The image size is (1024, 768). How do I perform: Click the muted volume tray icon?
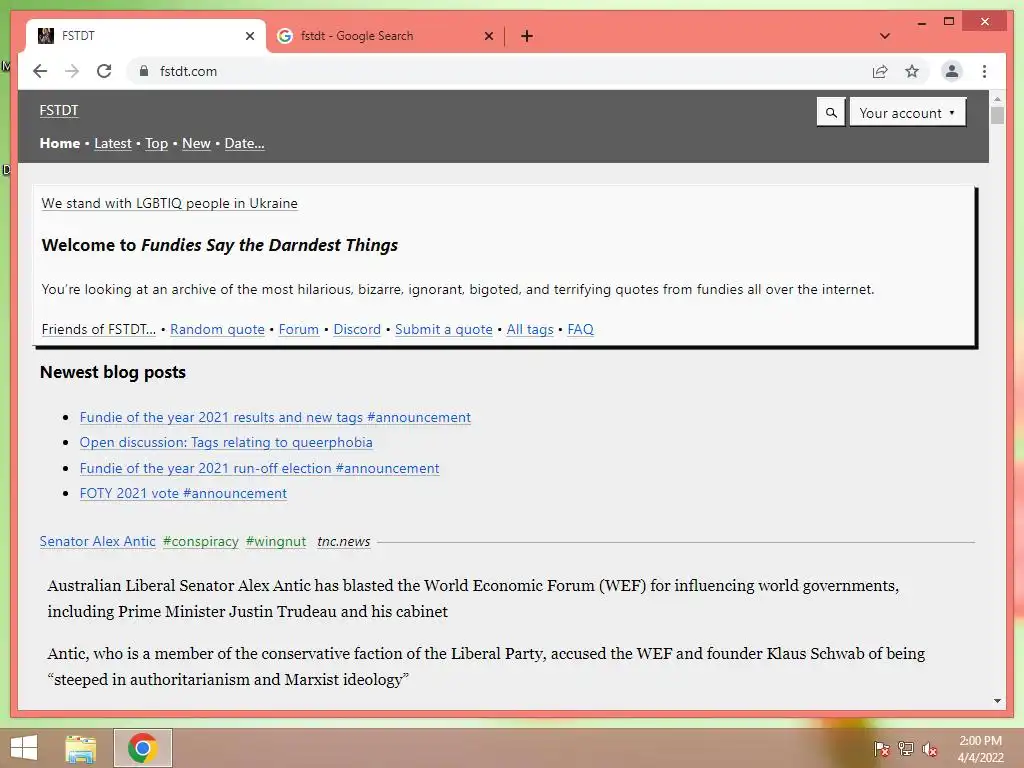930,748
